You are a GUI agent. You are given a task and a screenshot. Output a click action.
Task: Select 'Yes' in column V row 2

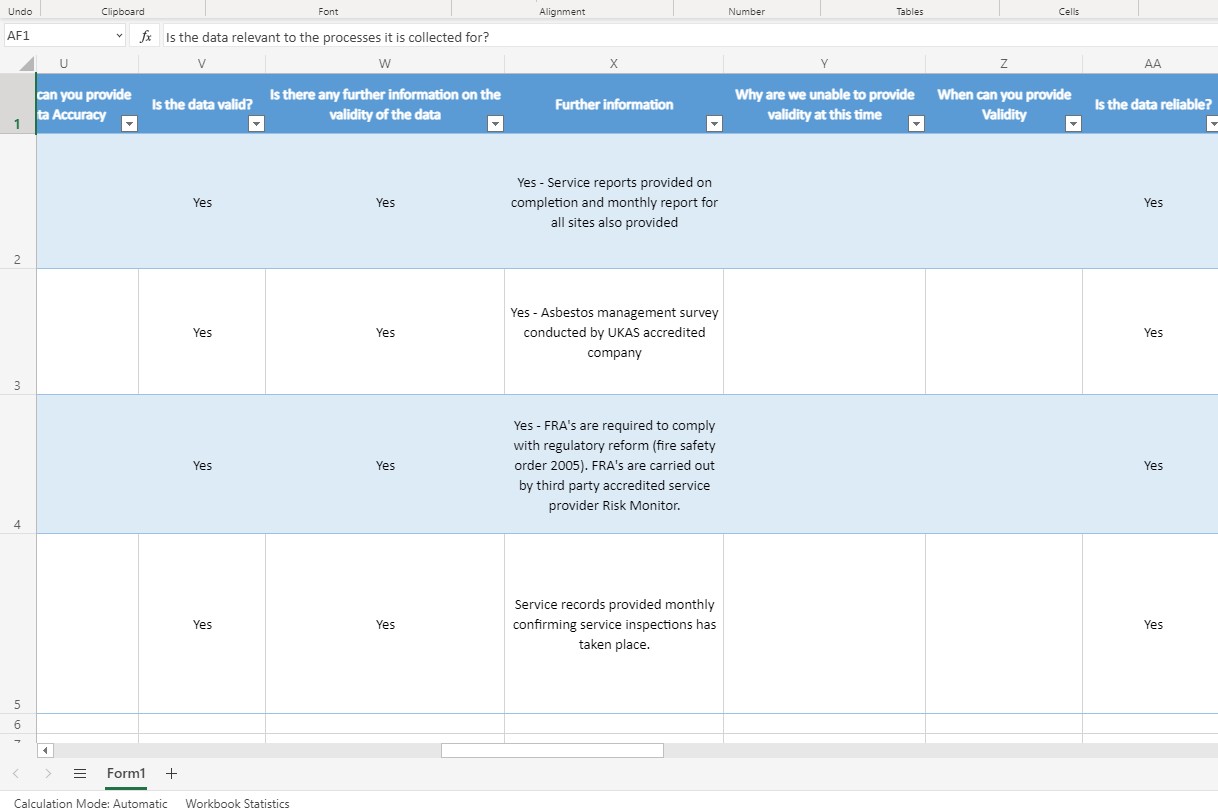click(202, 202)
